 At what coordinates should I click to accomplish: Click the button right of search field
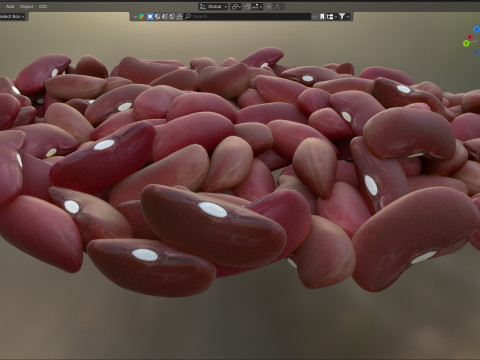tap(315, 17)
